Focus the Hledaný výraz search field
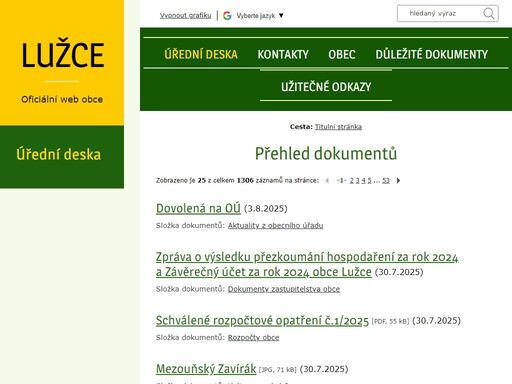Screen dimensions: 512x384 [x=448, y=14]
